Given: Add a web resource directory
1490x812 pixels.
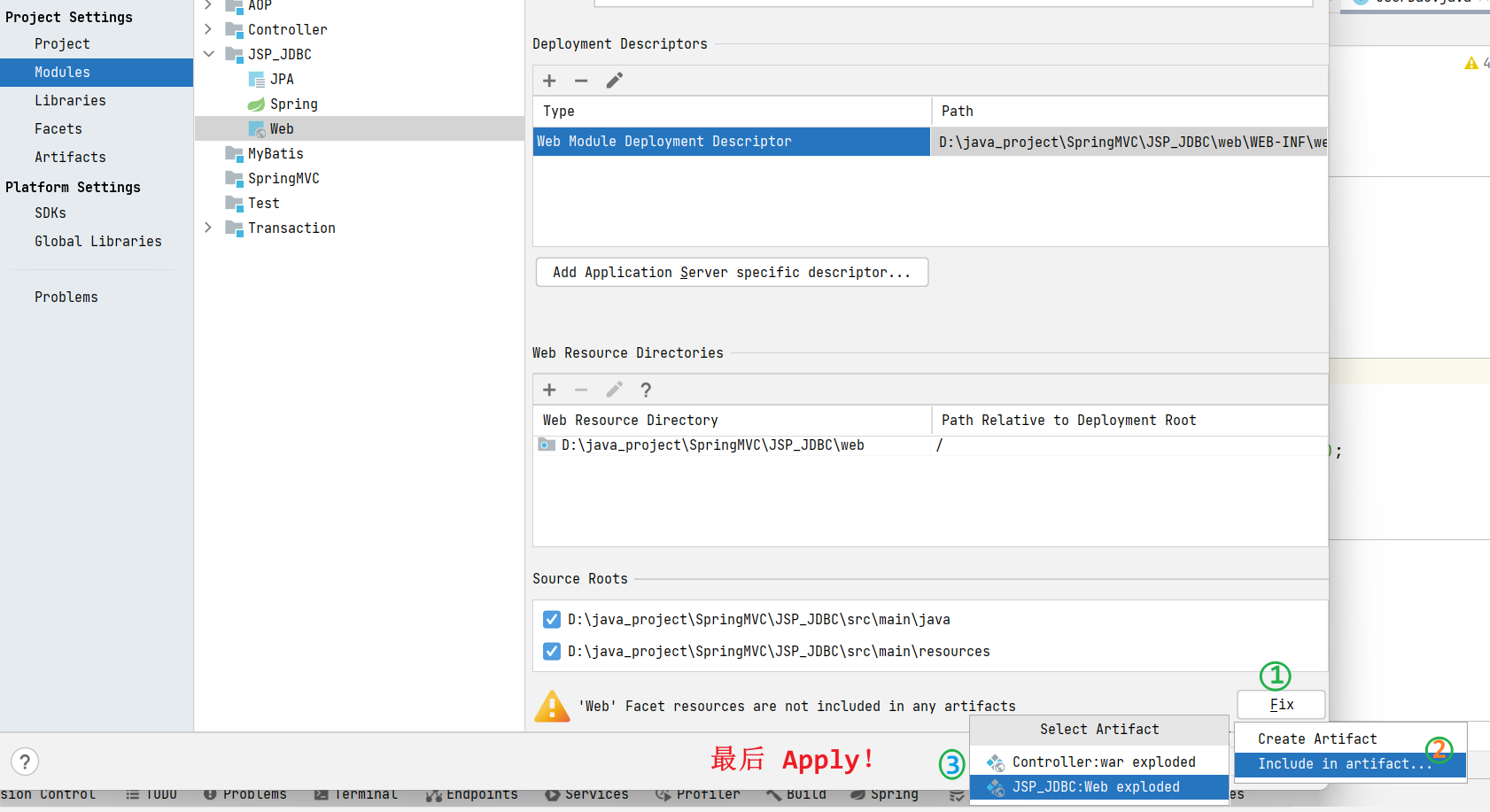Looking at the screenshot, I should pos(549,390).
